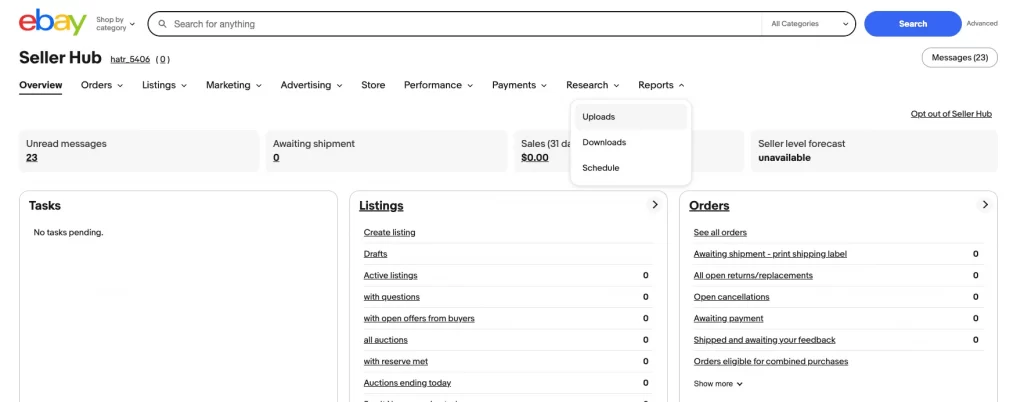Open the All Categories dropdown
Image resolution: width=1024 pixels, height=402 pixels.
click(x=809, y=24)
